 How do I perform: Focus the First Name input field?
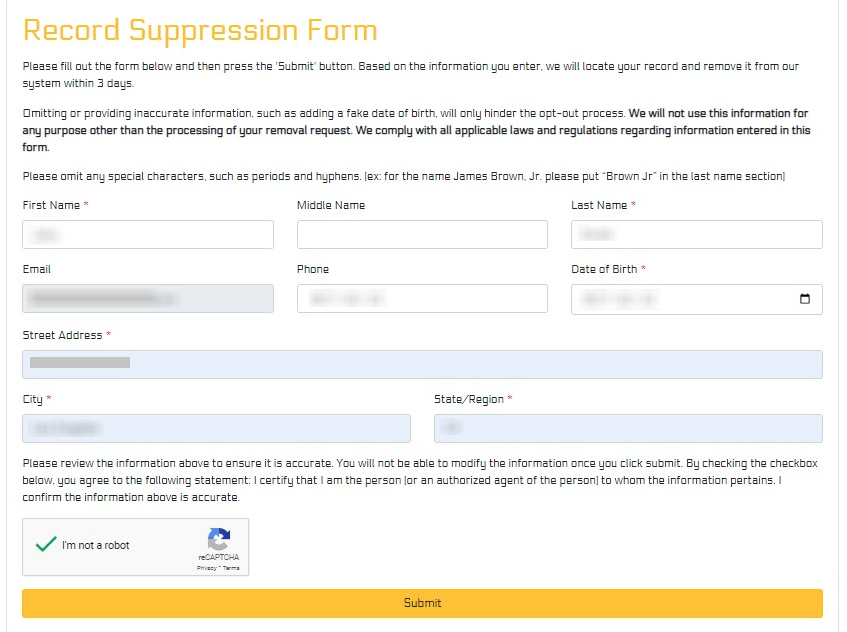pyautogui.click(x=147, y=234)
